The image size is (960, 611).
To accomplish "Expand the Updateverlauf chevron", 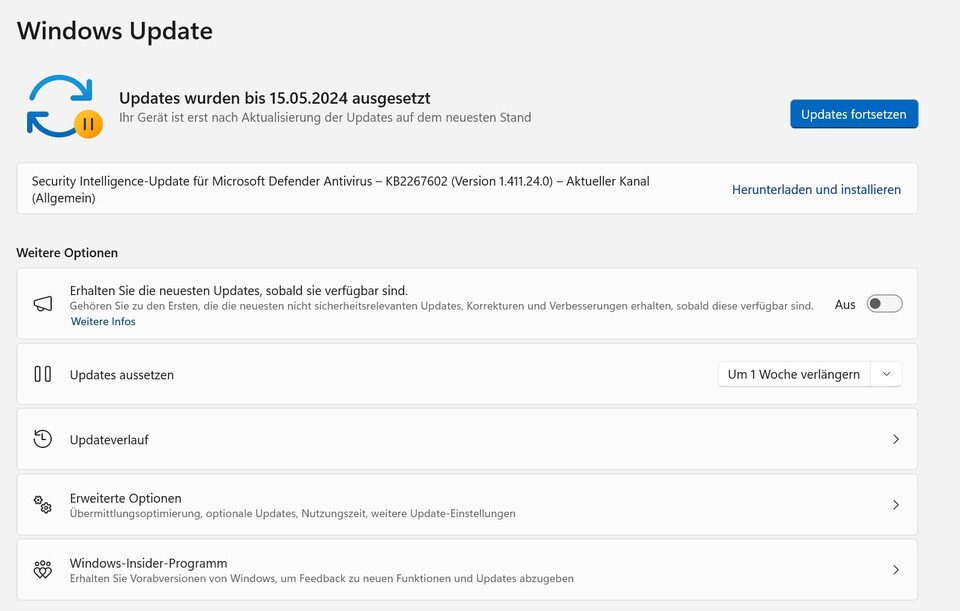I will [x=895, y=439].
